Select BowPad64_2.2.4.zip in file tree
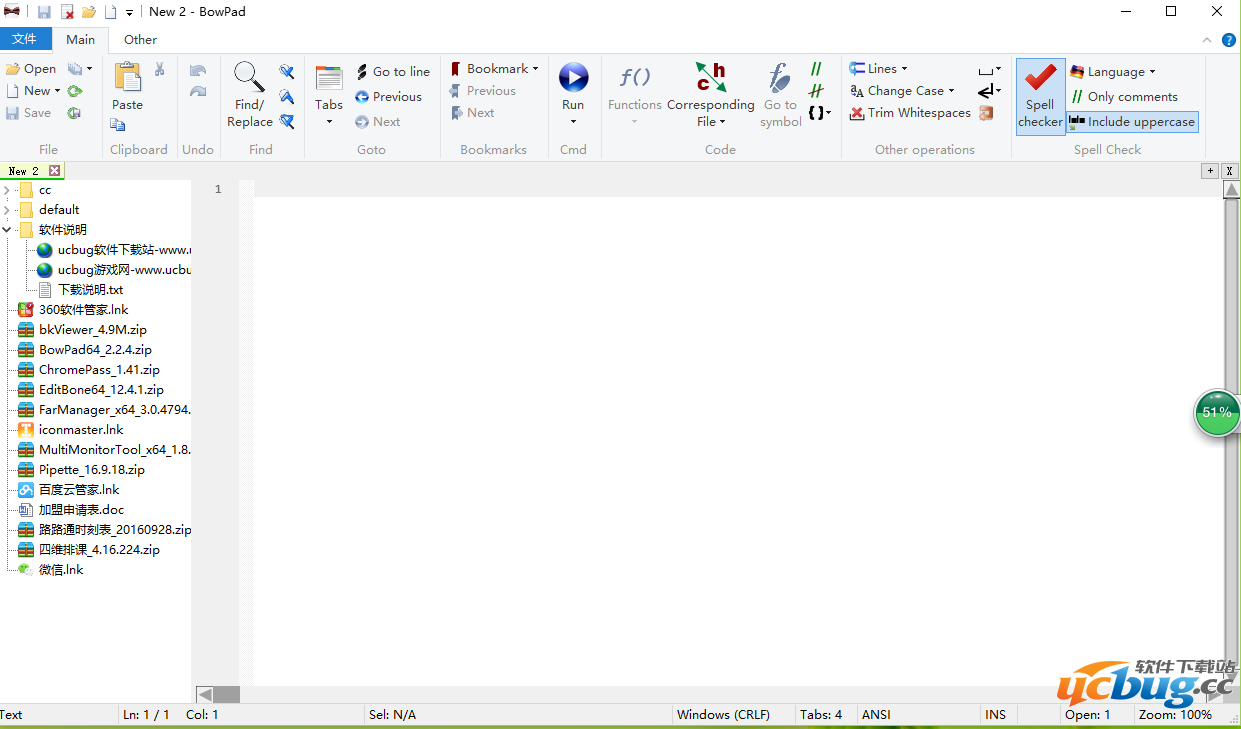This screenshot has width=1241, height=729. [95, 350]
